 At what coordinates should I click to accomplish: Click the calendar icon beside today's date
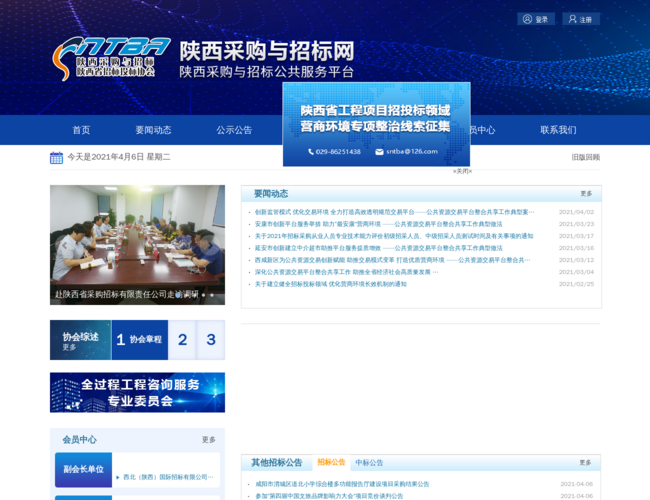(x=56, y=158)
